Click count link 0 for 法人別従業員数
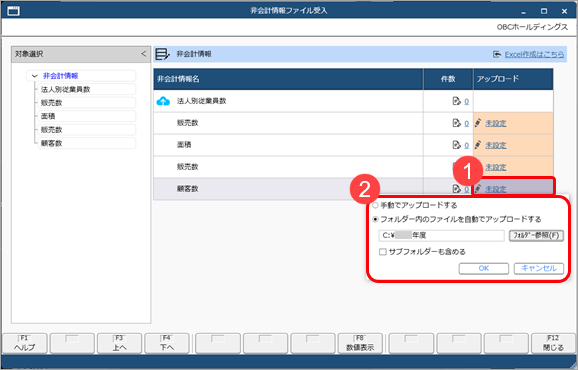578x370 pixels. [466, 101]
